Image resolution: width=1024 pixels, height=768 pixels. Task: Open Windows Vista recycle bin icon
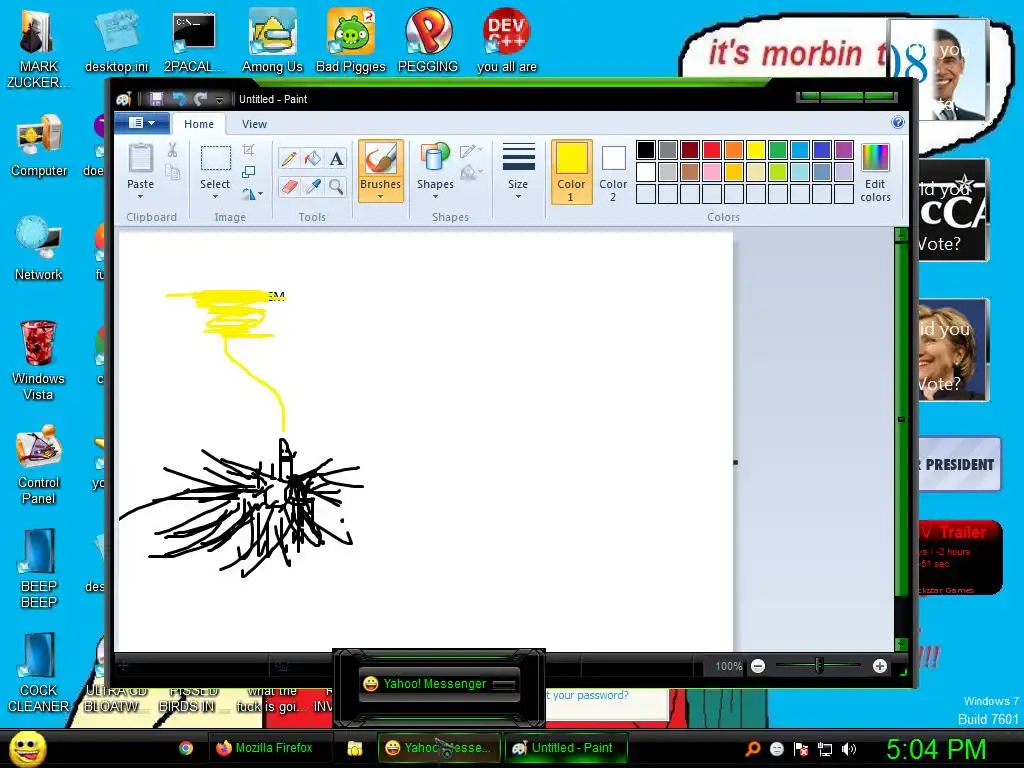[39, 360]
